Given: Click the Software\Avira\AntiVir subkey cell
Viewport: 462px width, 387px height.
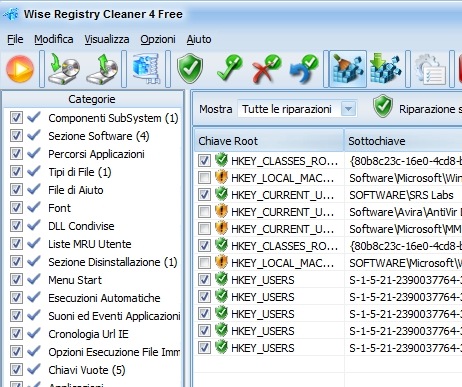Looking at the screenshot, I should [x=403, y=212].
